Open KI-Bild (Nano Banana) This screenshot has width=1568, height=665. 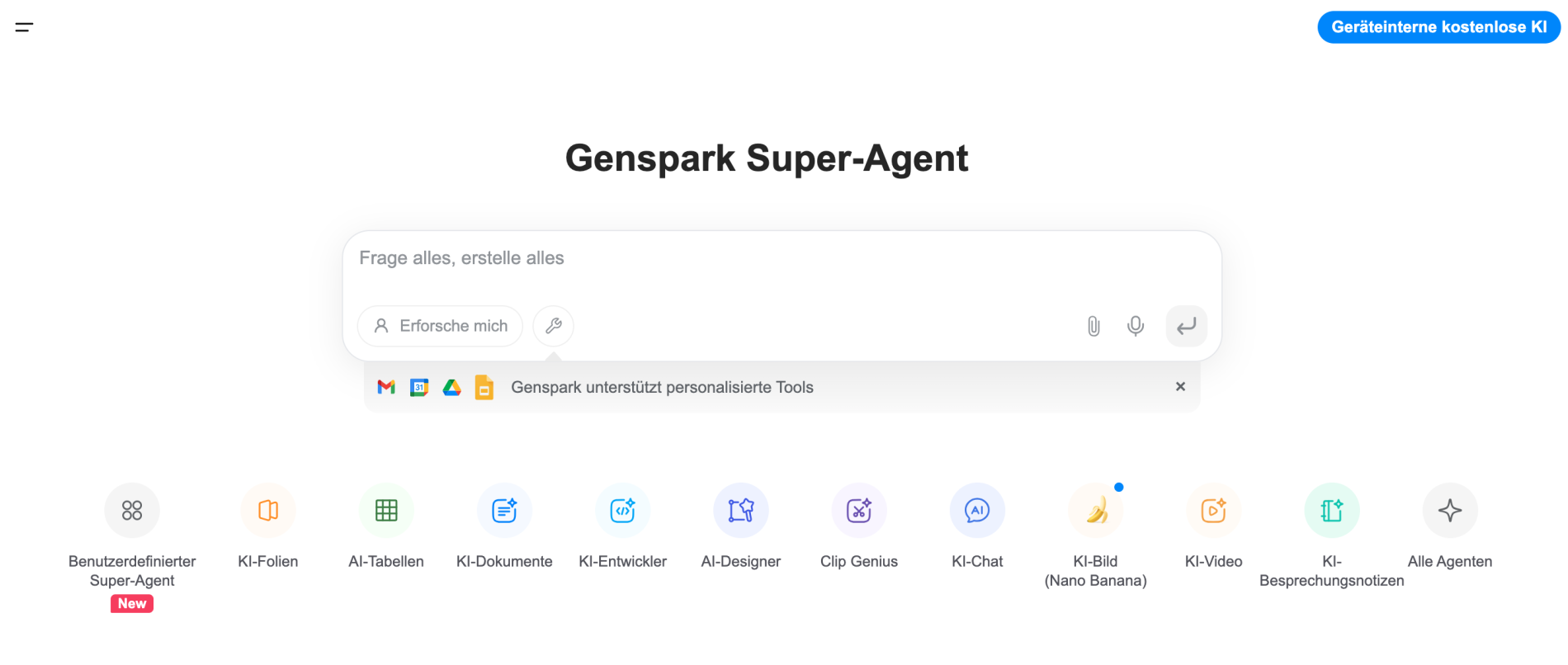click(x=1096, y=511)
